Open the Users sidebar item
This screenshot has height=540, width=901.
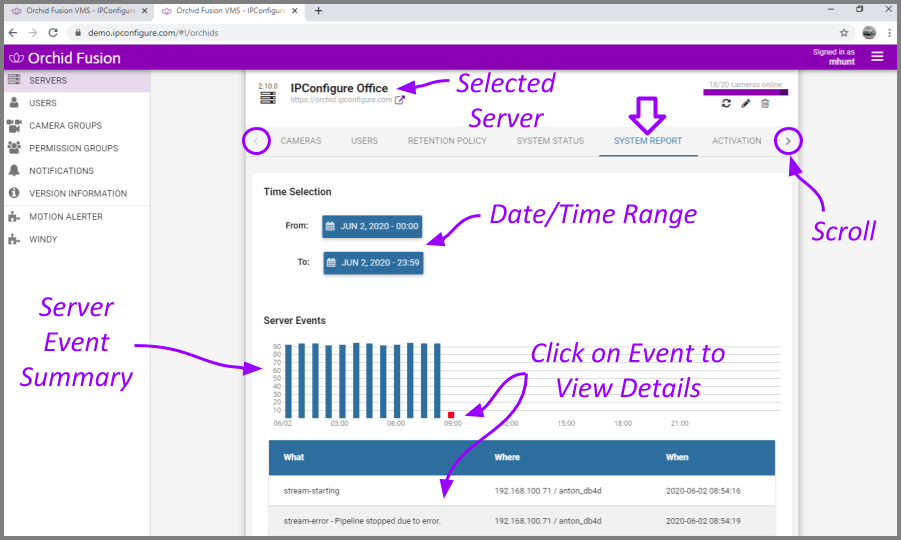(x=77, y=103)
